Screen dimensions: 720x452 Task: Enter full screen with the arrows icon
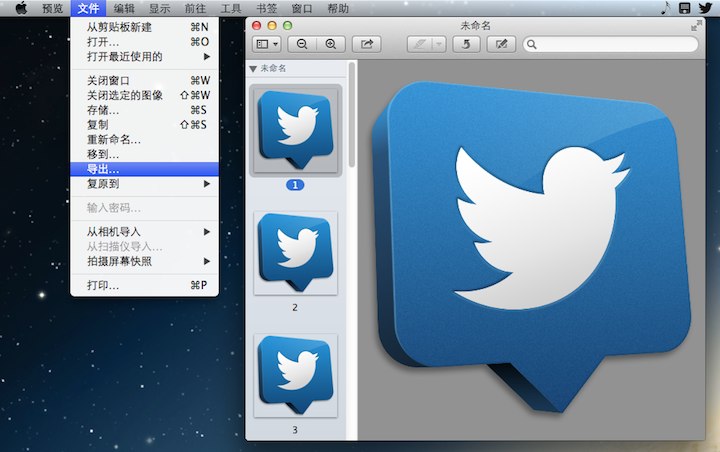coord(697,25)
